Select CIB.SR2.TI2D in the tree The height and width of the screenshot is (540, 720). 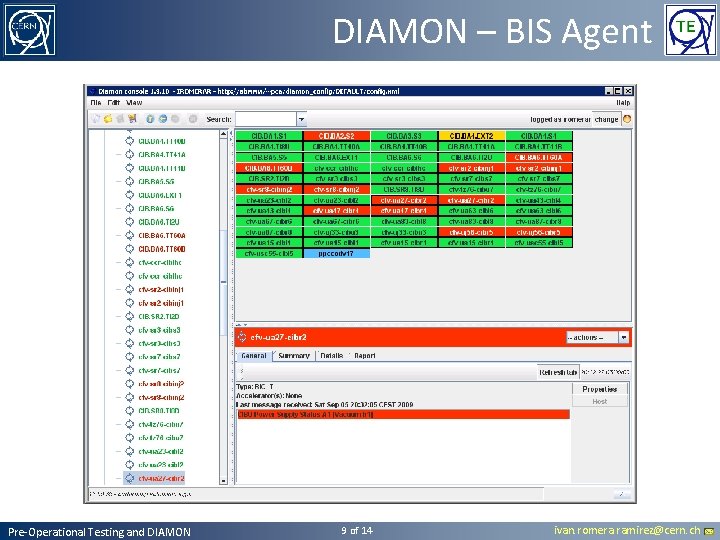click(159, 316)
